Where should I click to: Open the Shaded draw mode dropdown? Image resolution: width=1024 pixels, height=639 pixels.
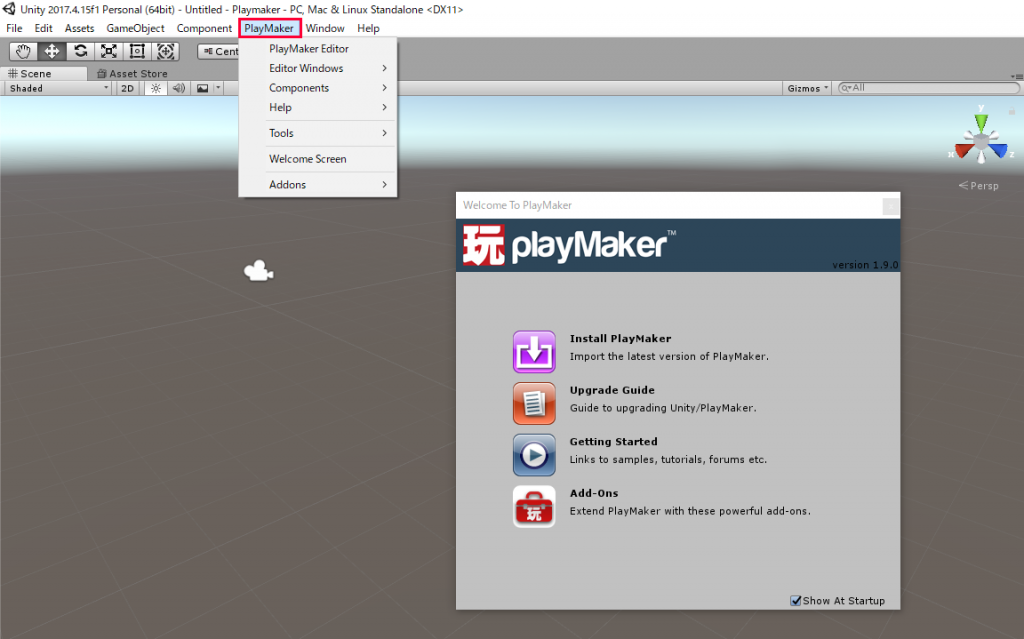click(x=55, y=88)
